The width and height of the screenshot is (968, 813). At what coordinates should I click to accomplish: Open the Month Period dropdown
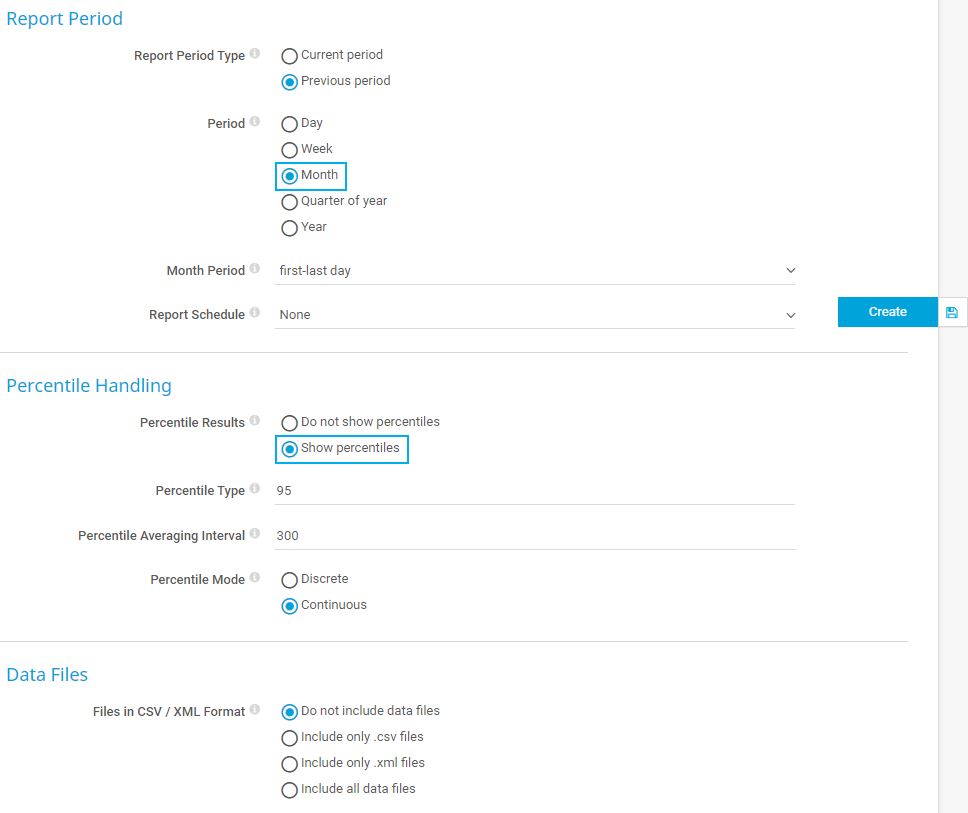536,271
